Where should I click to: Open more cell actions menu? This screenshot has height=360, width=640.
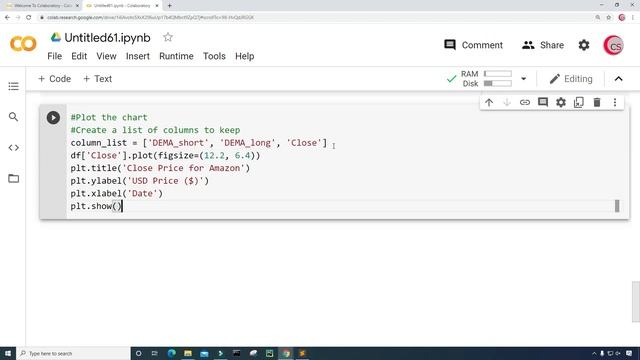click(x=615, y=102)
